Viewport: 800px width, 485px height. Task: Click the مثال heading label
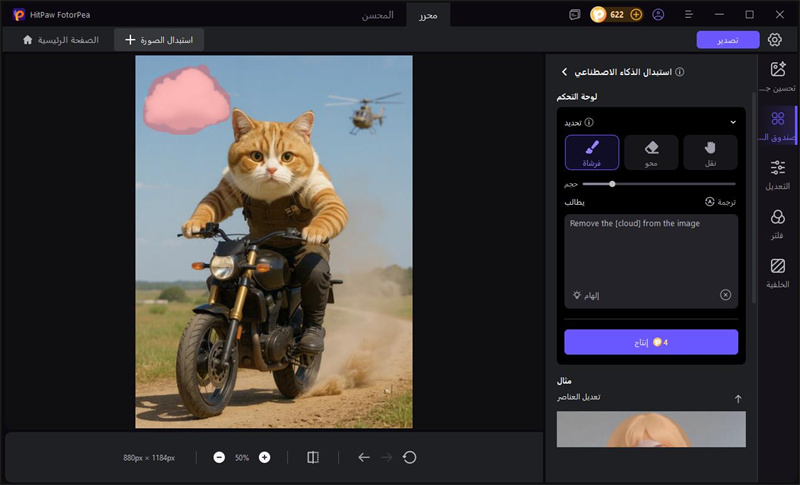pyautogui.click(x=564, y=381)
